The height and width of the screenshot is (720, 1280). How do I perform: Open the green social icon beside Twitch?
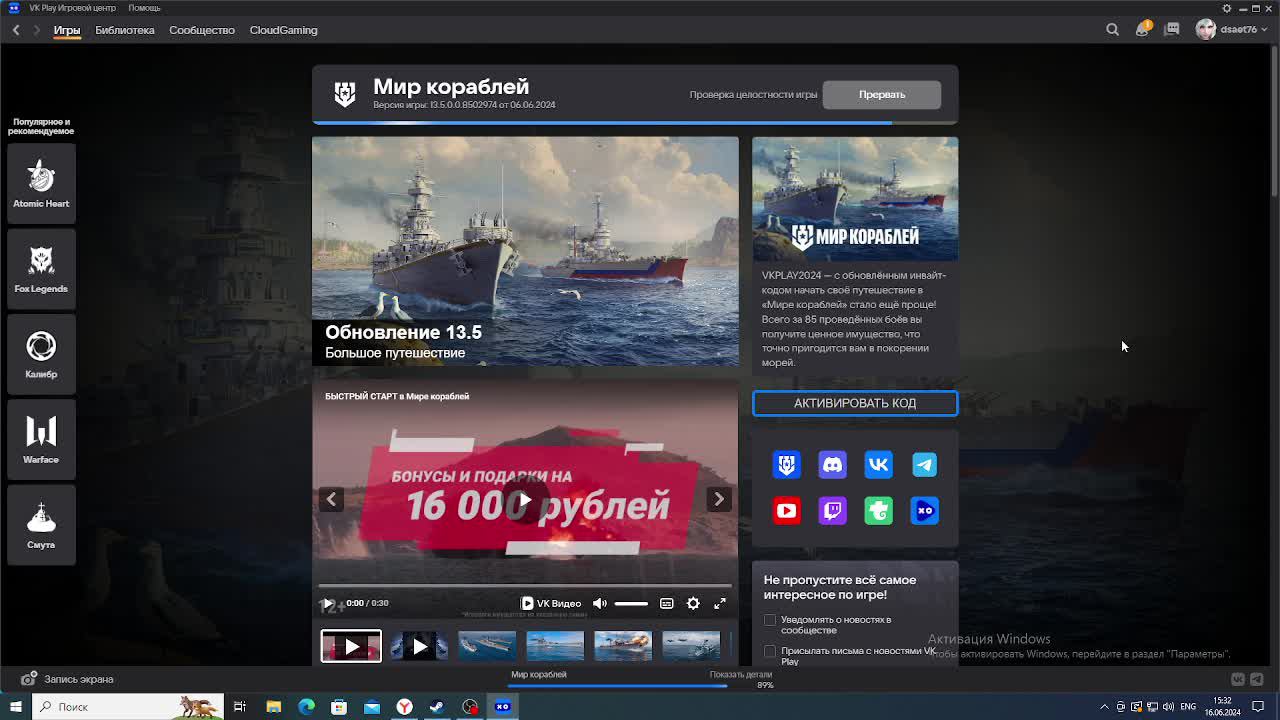pos(879,511)
